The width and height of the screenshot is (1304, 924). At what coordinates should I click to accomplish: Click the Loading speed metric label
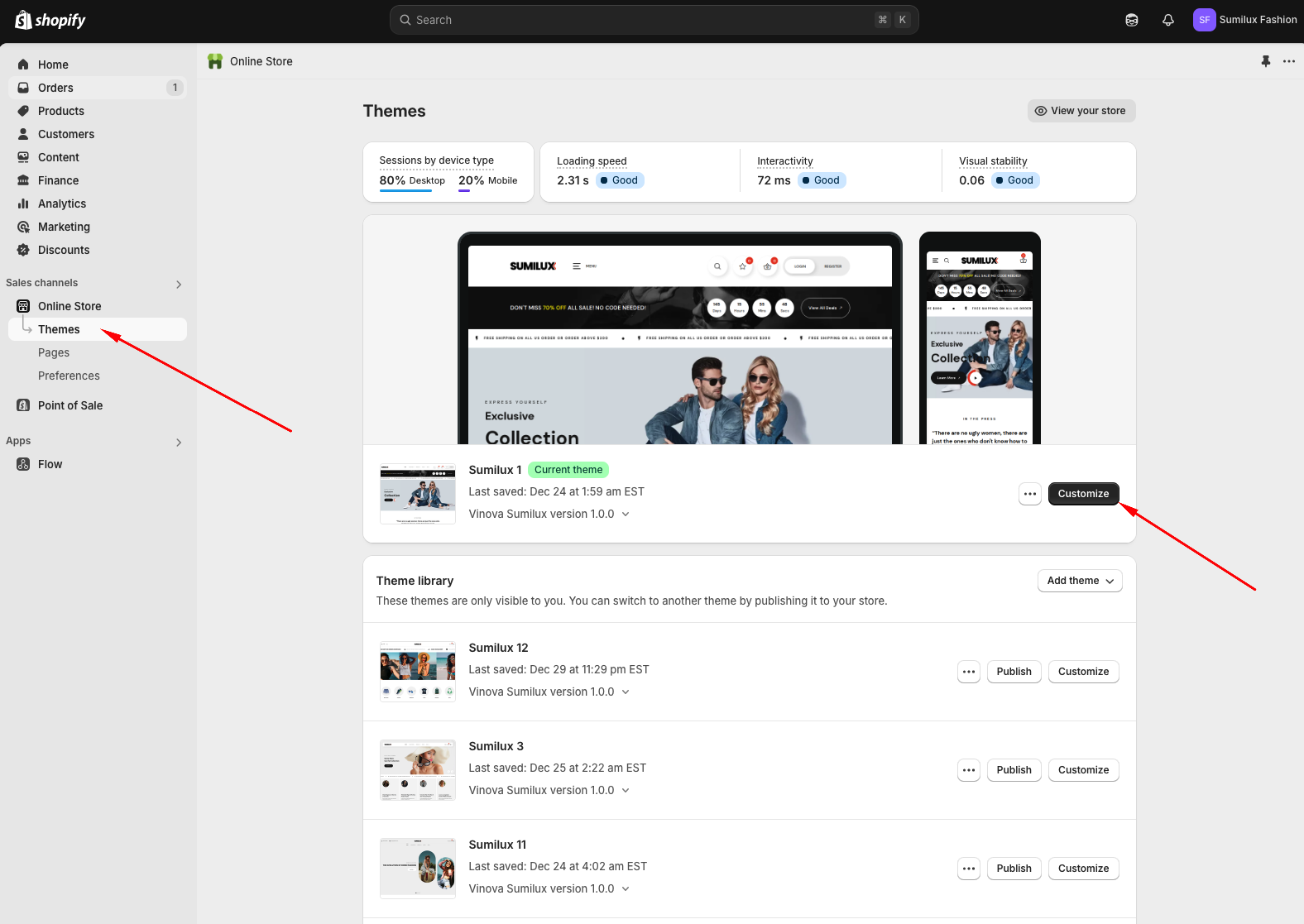pos(592,161)
